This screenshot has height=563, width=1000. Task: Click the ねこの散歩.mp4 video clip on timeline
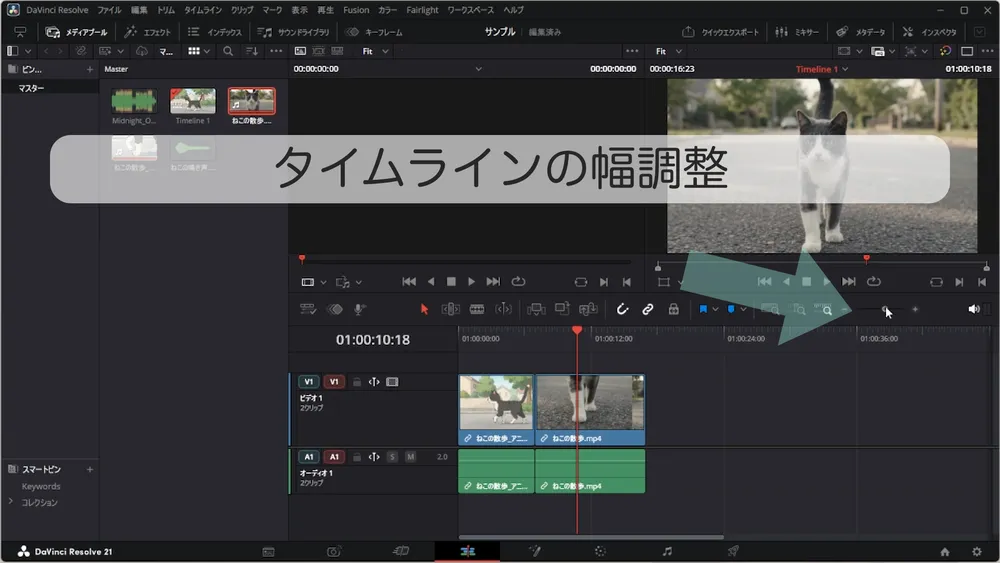[590, 409]
